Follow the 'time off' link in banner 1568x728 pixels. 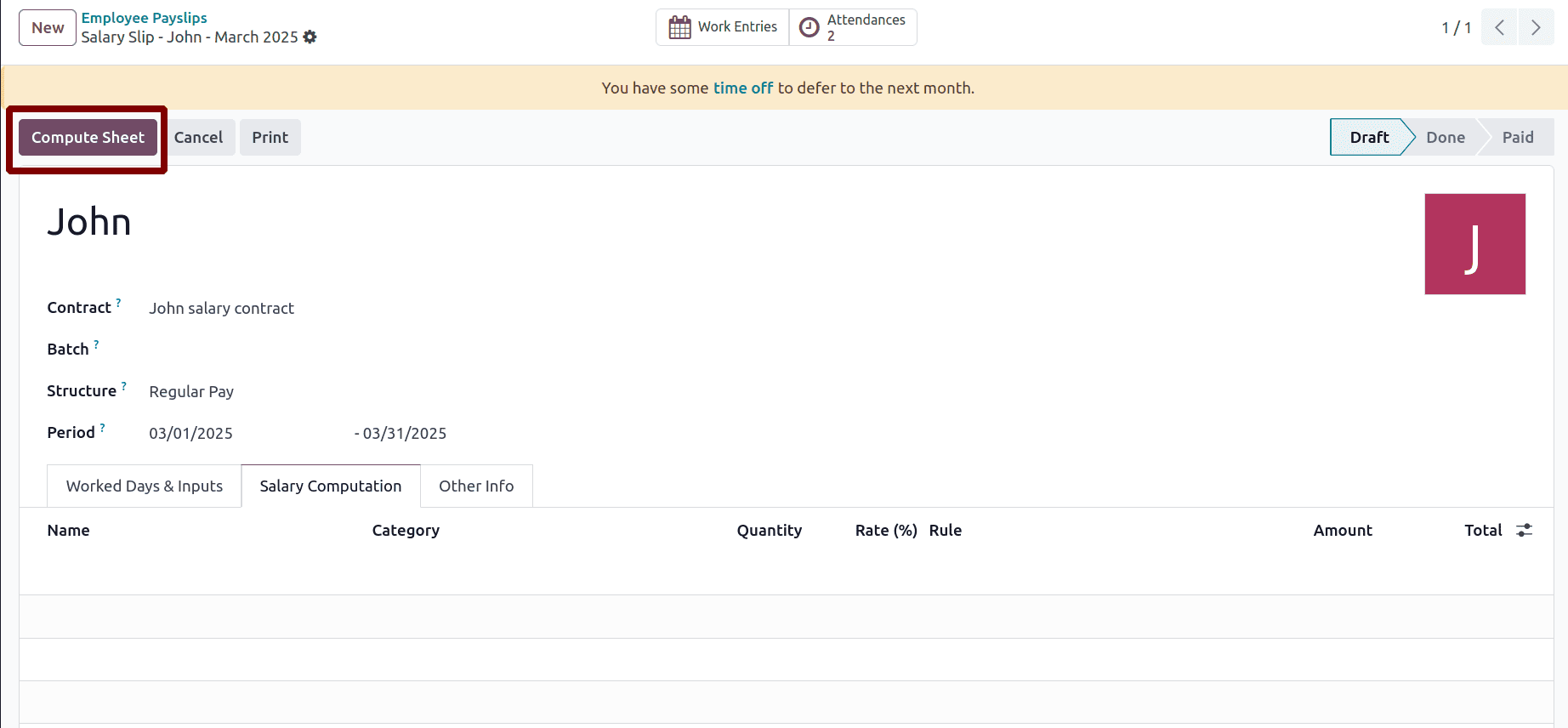(743, 88)
